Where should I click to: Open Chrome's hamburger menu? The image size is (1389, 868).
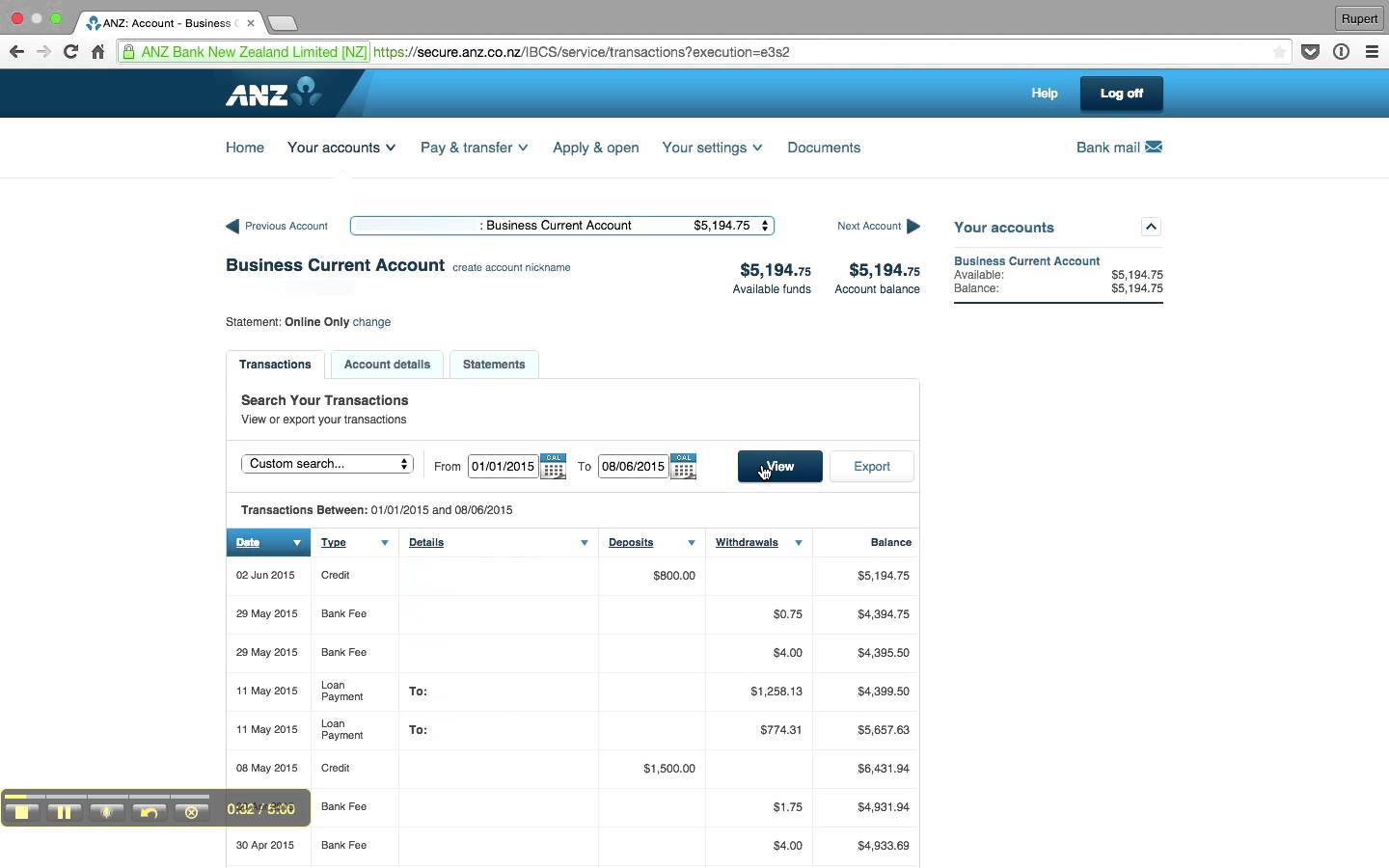tap(1373, 52)
